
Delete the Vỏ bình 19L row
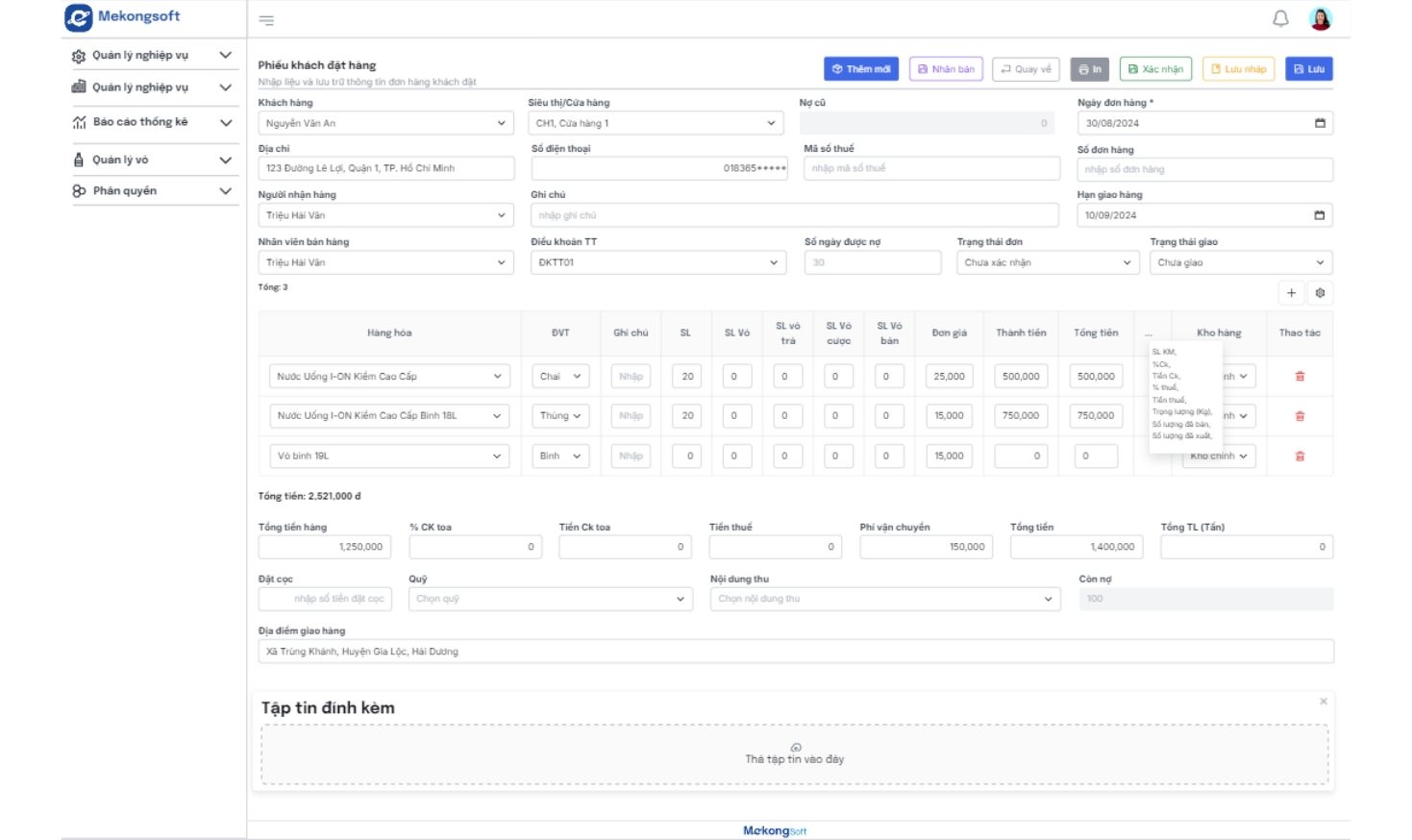click(x=1300, y=457)
